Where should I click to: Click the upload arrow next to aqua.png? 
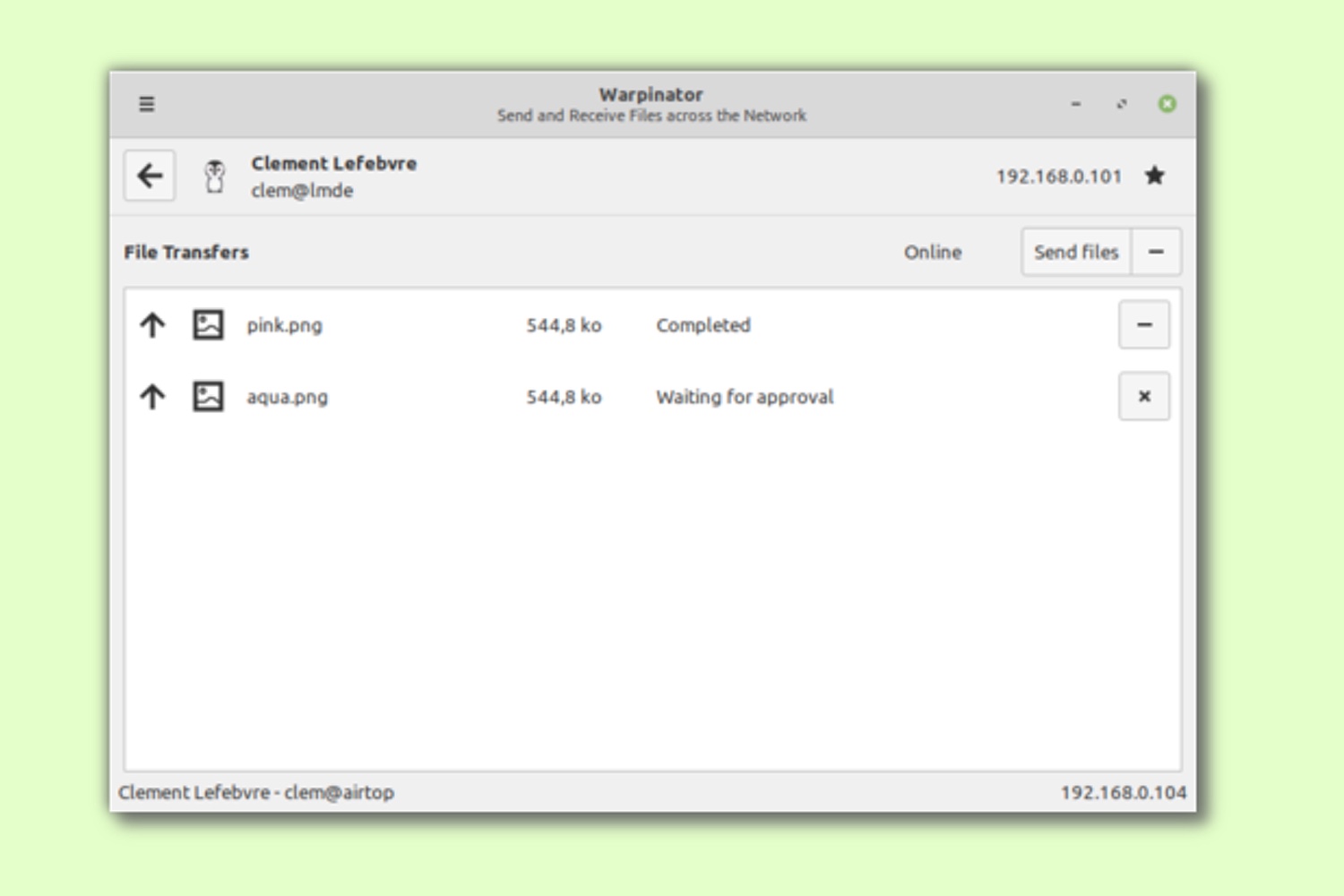151,396
